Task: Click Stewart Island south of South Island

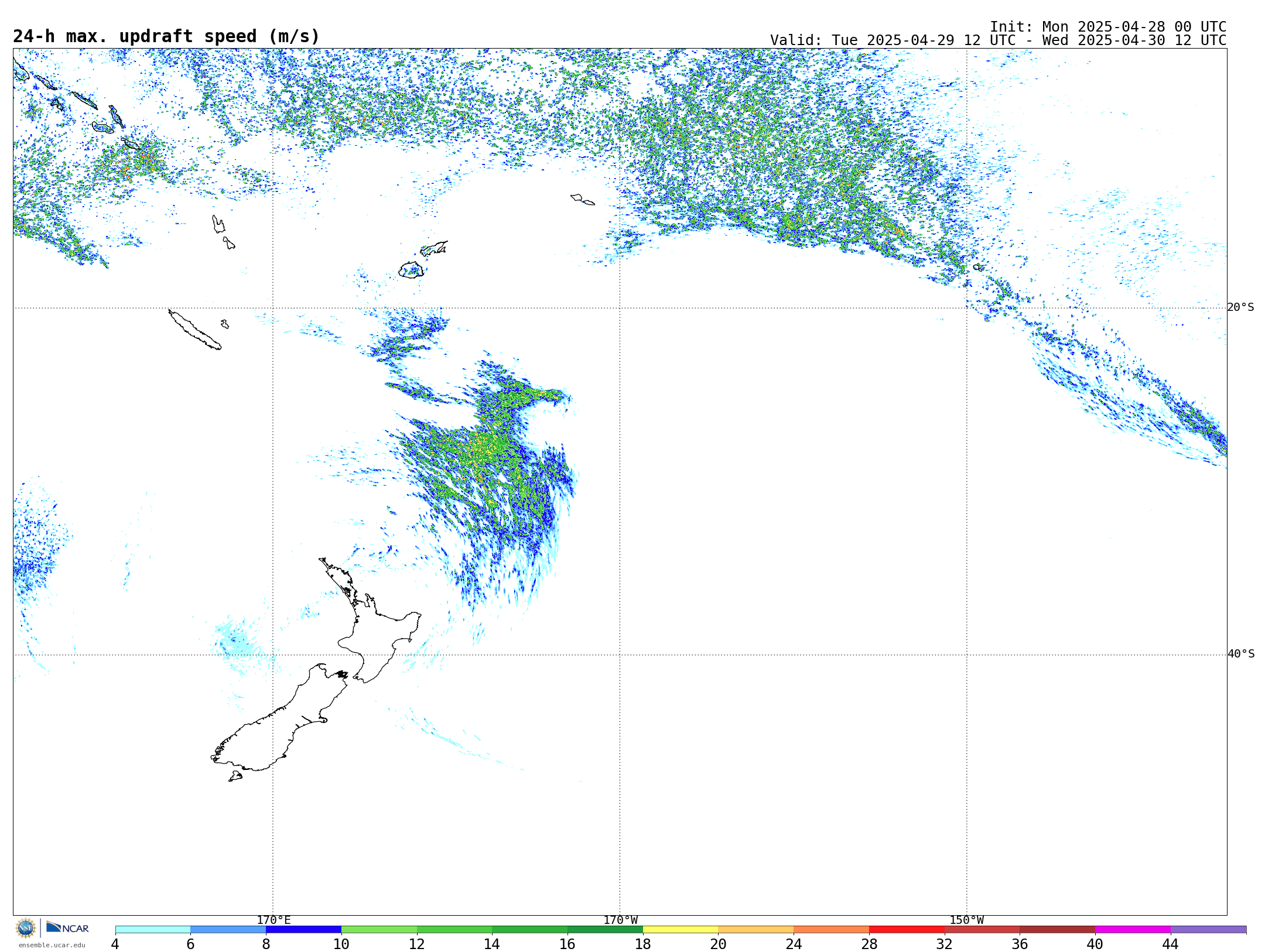Action: [235, 776]
